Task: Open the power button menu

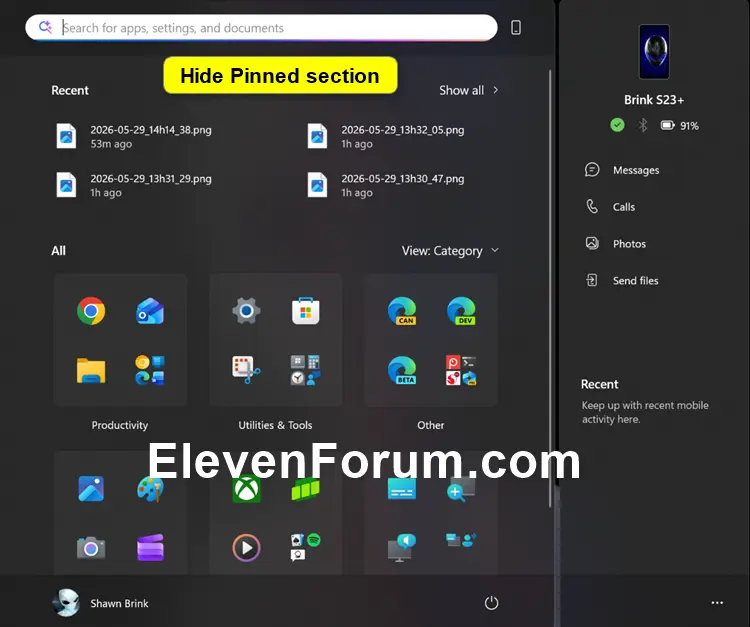Action: pyautogui.click(x=491, y=603)
